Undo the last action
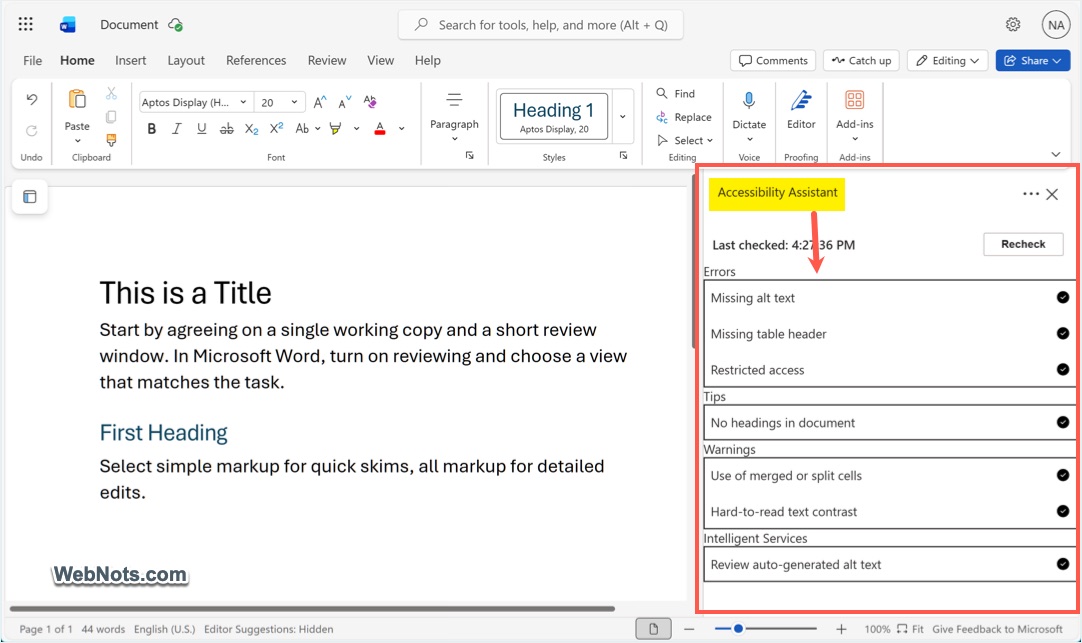Screen dimensions: 1082x643 (x=32, y=99)
